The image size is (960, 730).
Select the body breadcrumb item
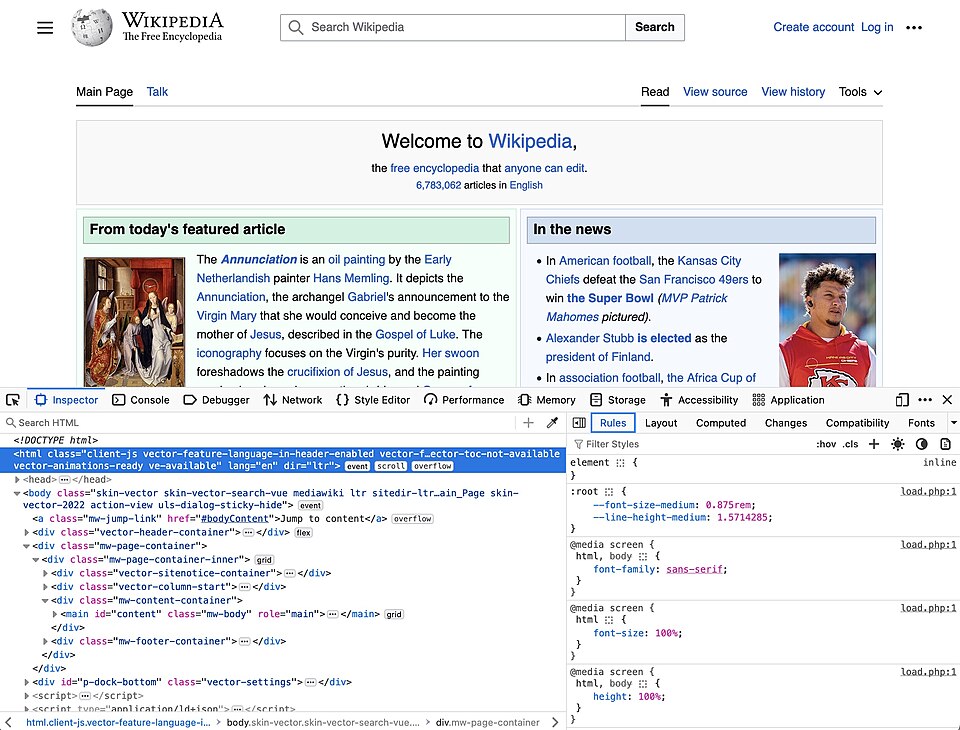point(323,723)
